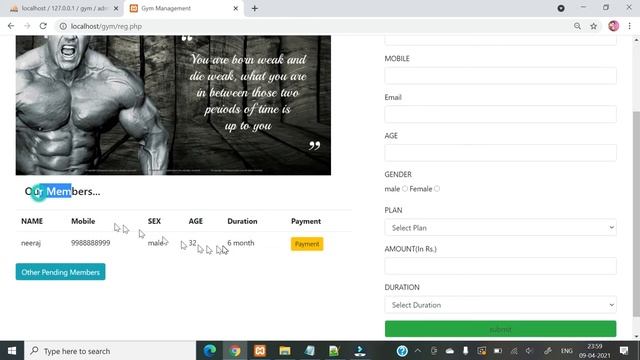
Task: Close the Gym Management tab
Action: point(236,8)
